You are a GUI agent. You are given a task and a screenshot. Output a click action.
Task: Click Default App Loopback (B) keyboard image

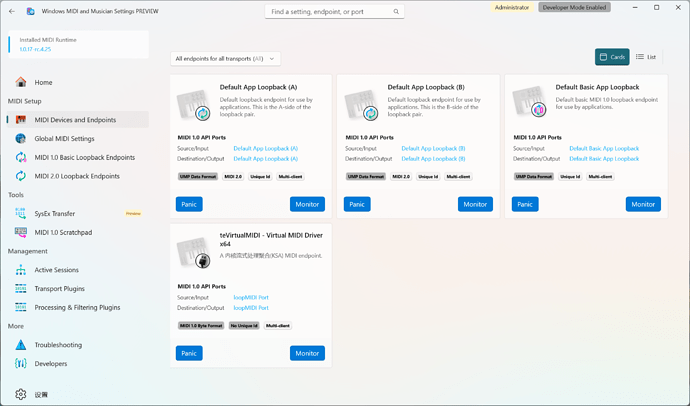(x=361, y=105)
